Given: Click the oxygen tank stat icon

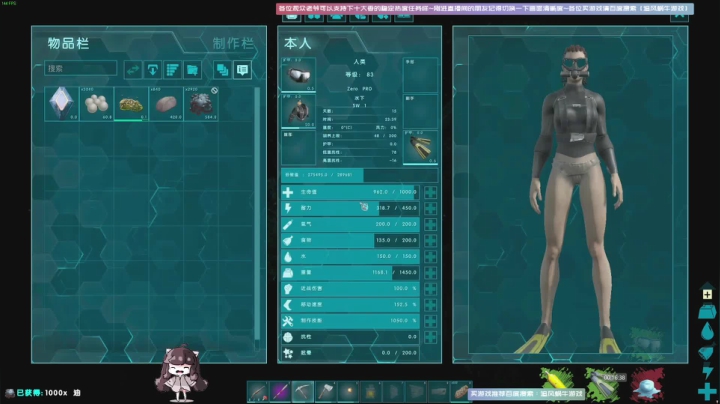Looking at the screenshot, I should [288, 224].
